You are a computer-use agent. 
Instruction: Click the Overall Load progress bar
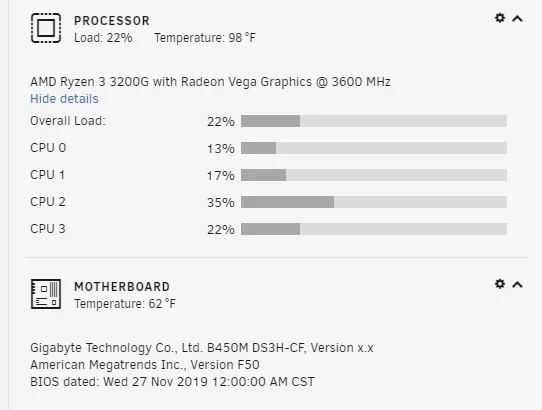point(374,121)
